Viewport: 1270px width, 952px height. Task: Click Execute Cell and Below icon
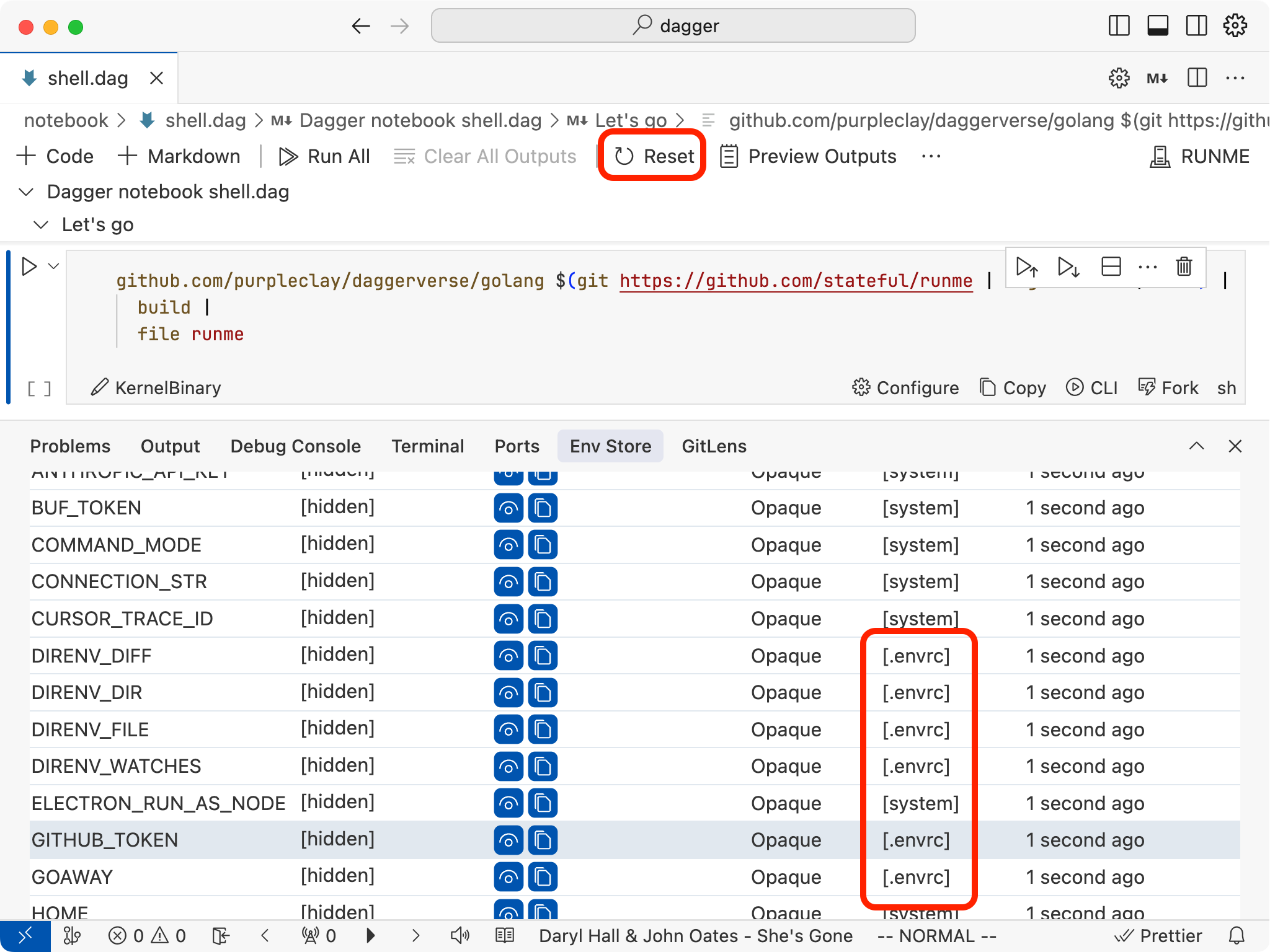point(1068,267)
